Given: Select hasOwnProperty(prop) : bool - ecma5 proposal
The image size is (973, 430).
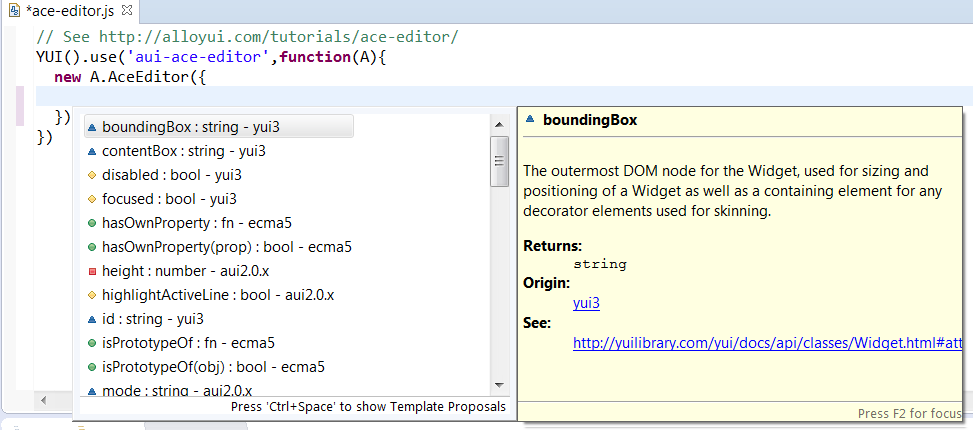Looking at the screenshot, I should (227, 247).
